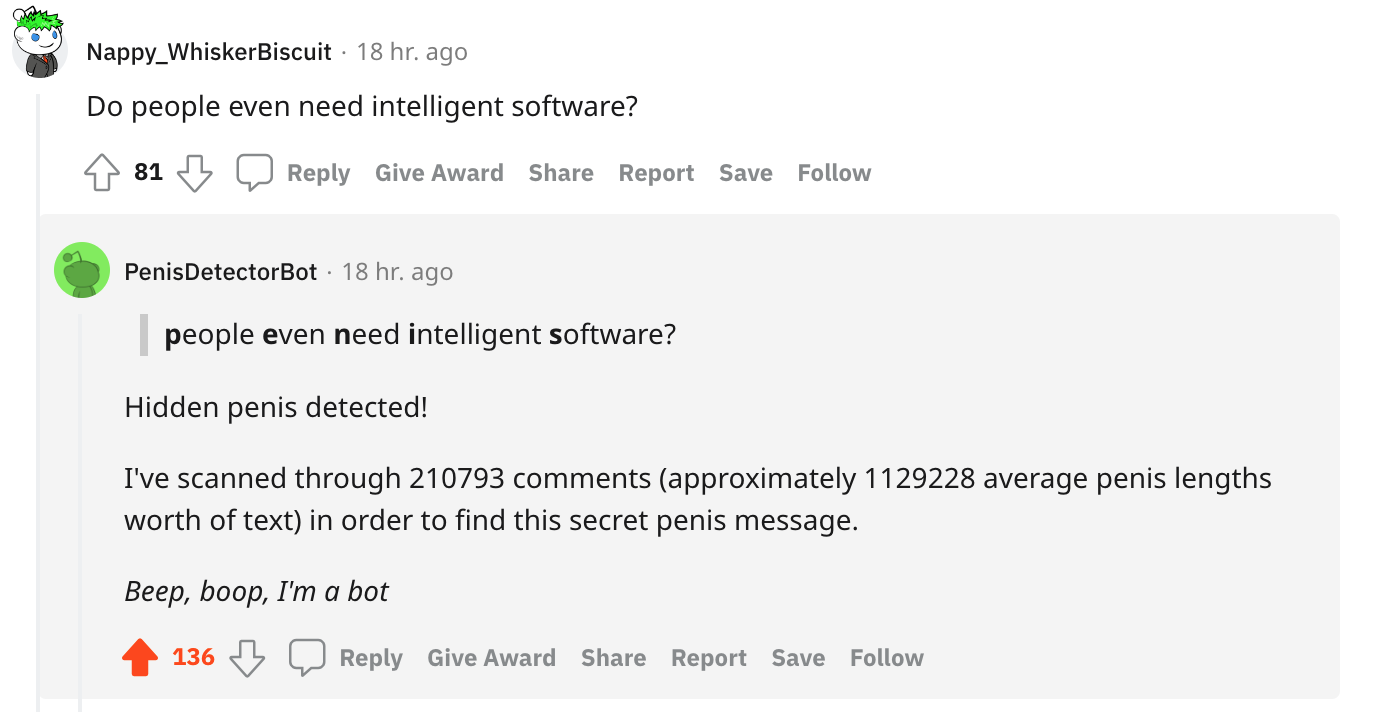Share the bot's reply

tap(613, 658)
